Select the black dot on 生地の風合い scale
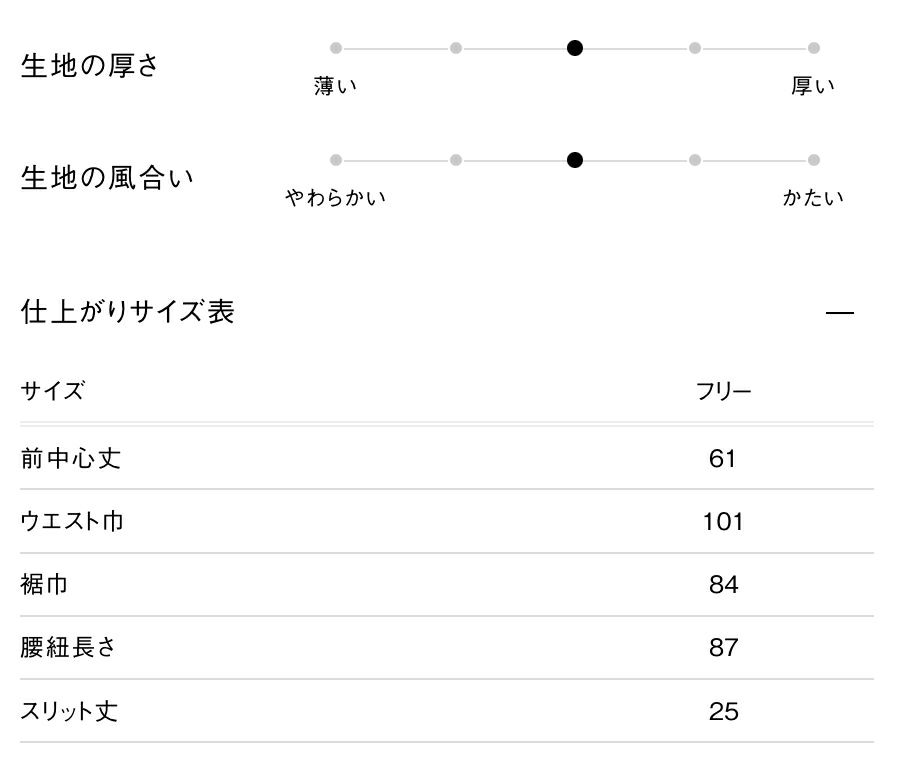The height and width of the screenshot is (766, 898). pos(575,160)
